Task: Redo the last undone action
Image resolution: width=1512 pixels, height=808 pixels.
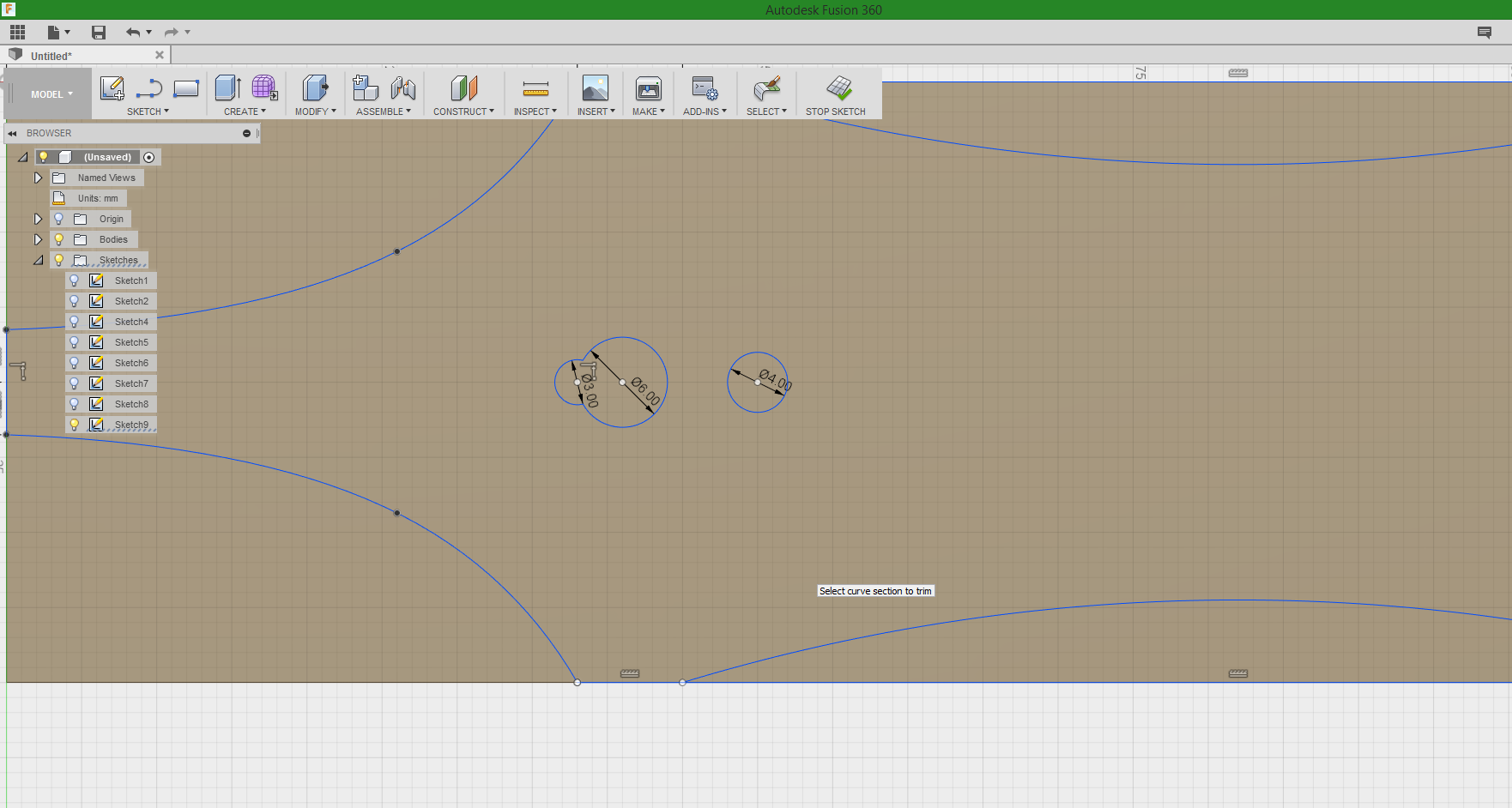Action: [x=172, y=33]
